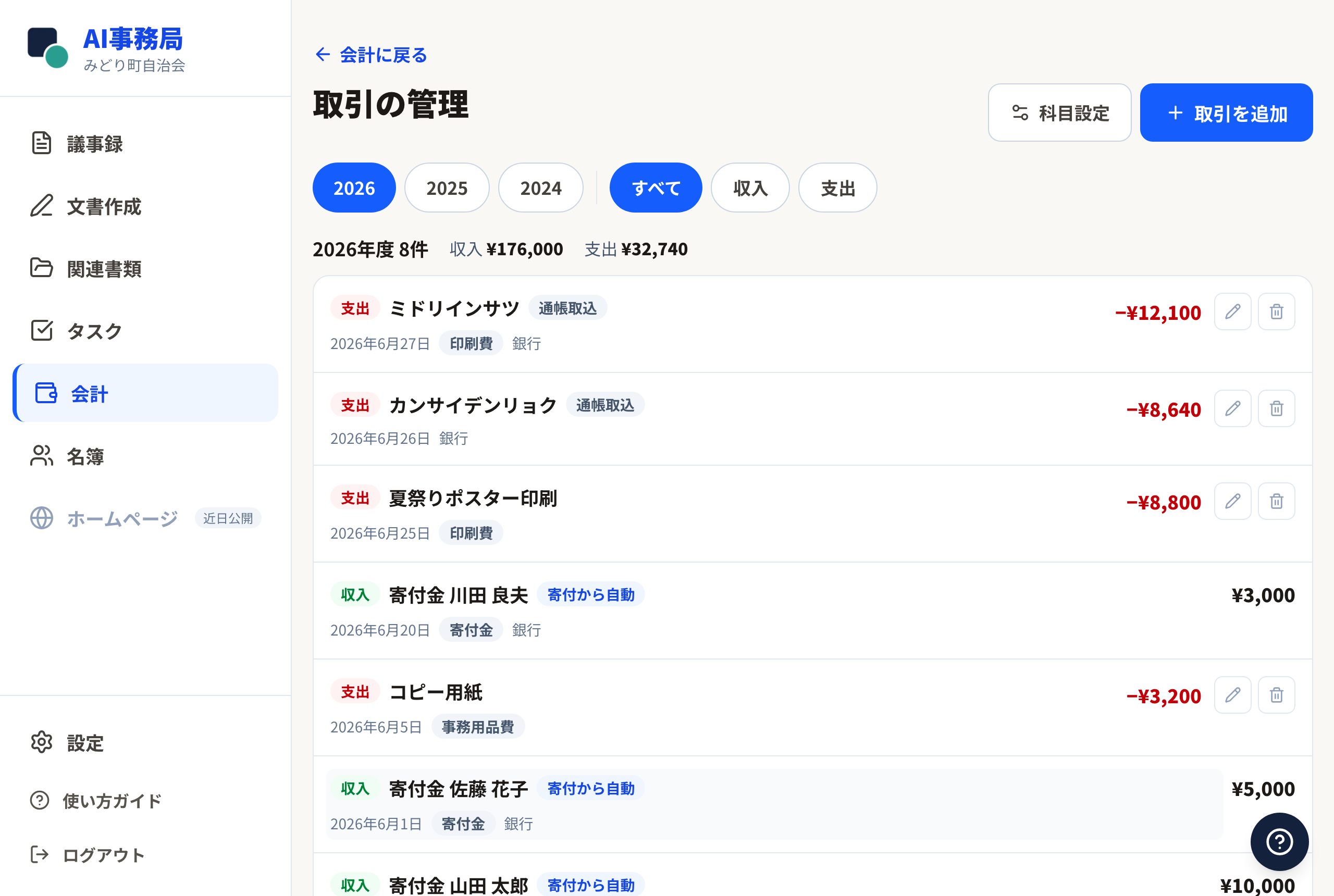
Task: Click the タスク checkbox icon in sidebar
Action: coord(42,330)
